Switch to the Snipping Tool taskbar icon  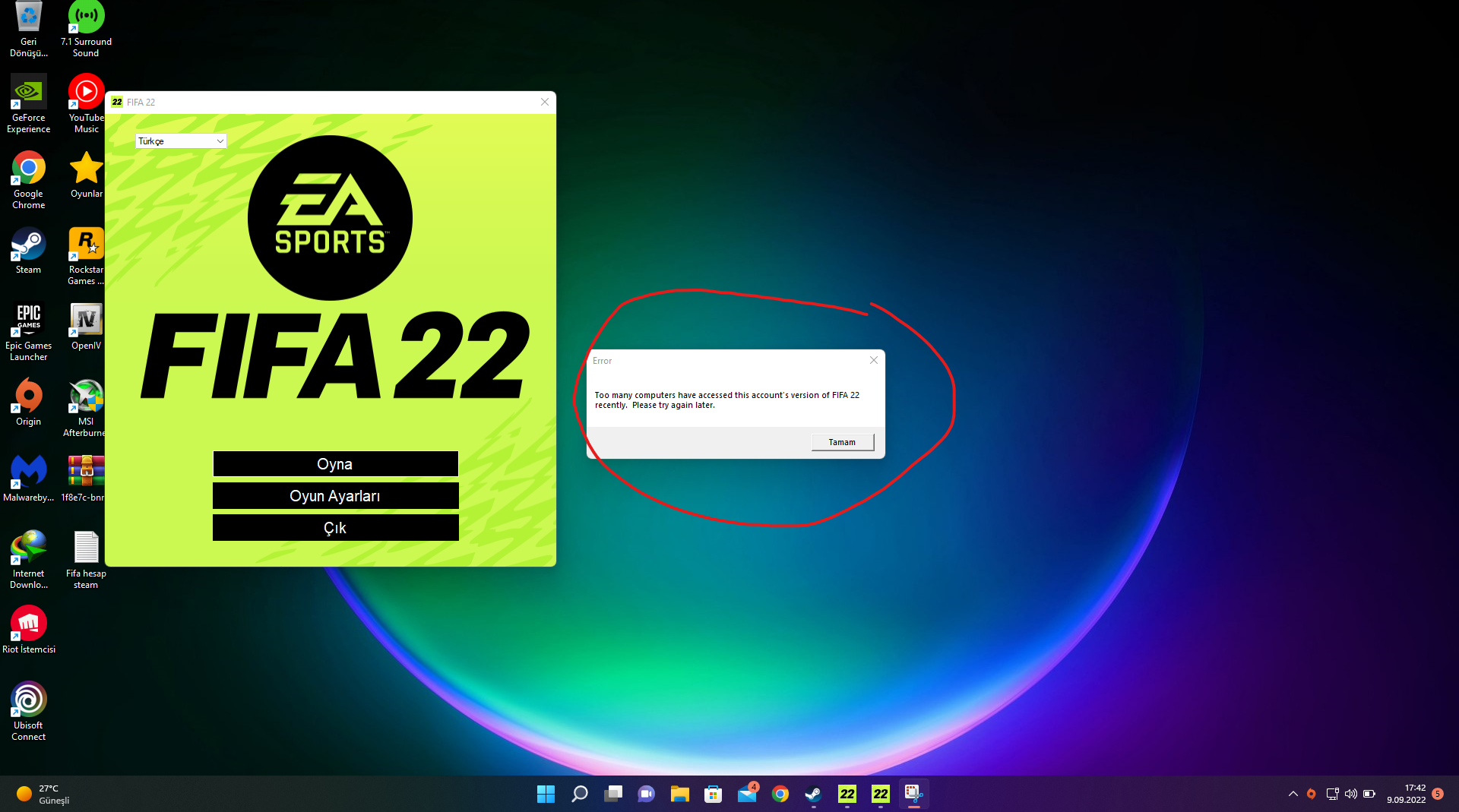[914, 794]
